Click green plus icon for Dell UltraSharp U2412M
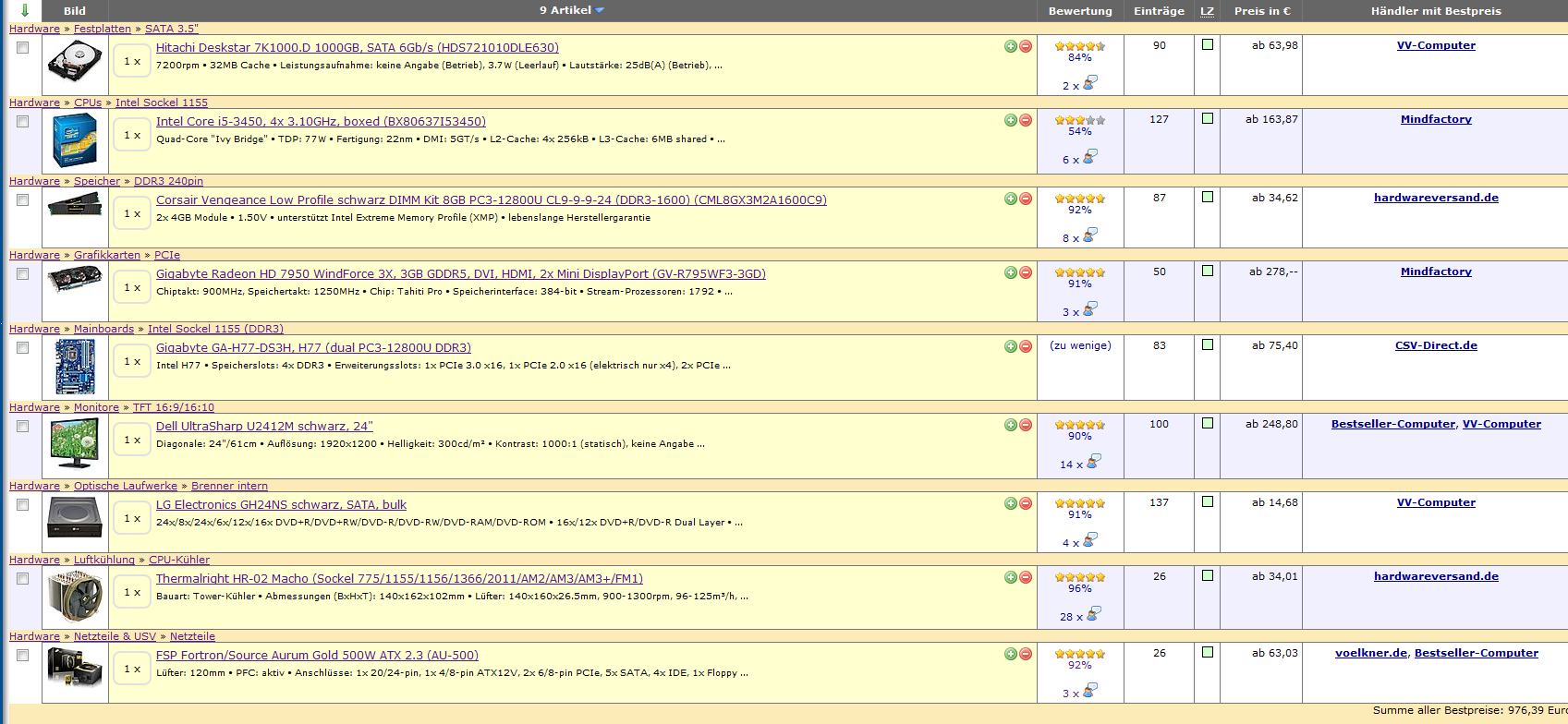1568x724 pixels. coord(1011,425)
